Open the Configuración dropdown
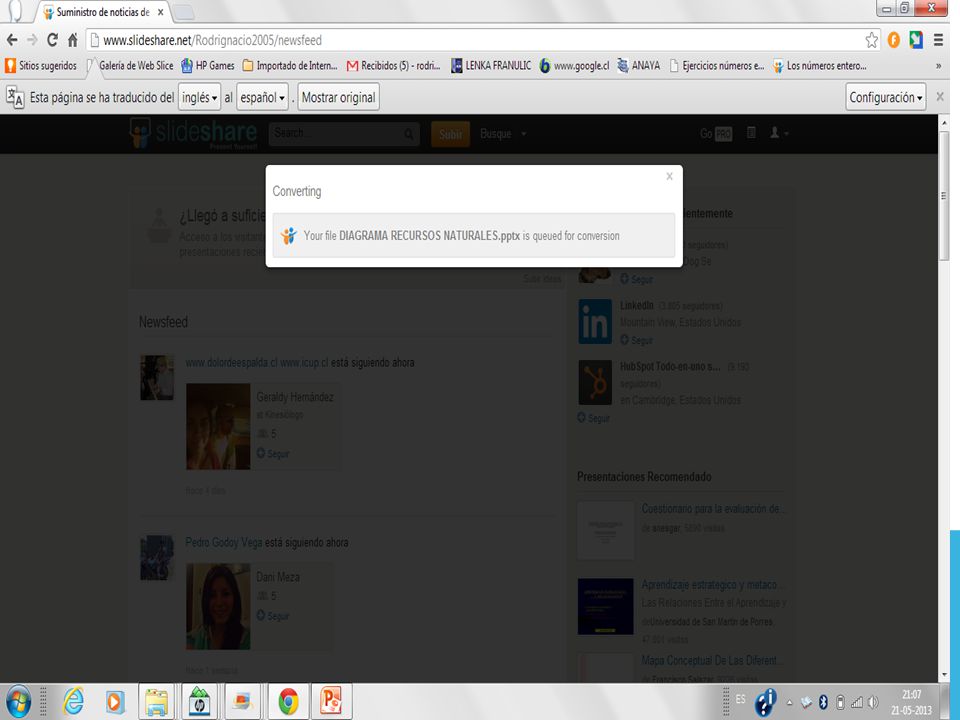Image resolution: width=960 pixels, height=720 pixels. 885,97
